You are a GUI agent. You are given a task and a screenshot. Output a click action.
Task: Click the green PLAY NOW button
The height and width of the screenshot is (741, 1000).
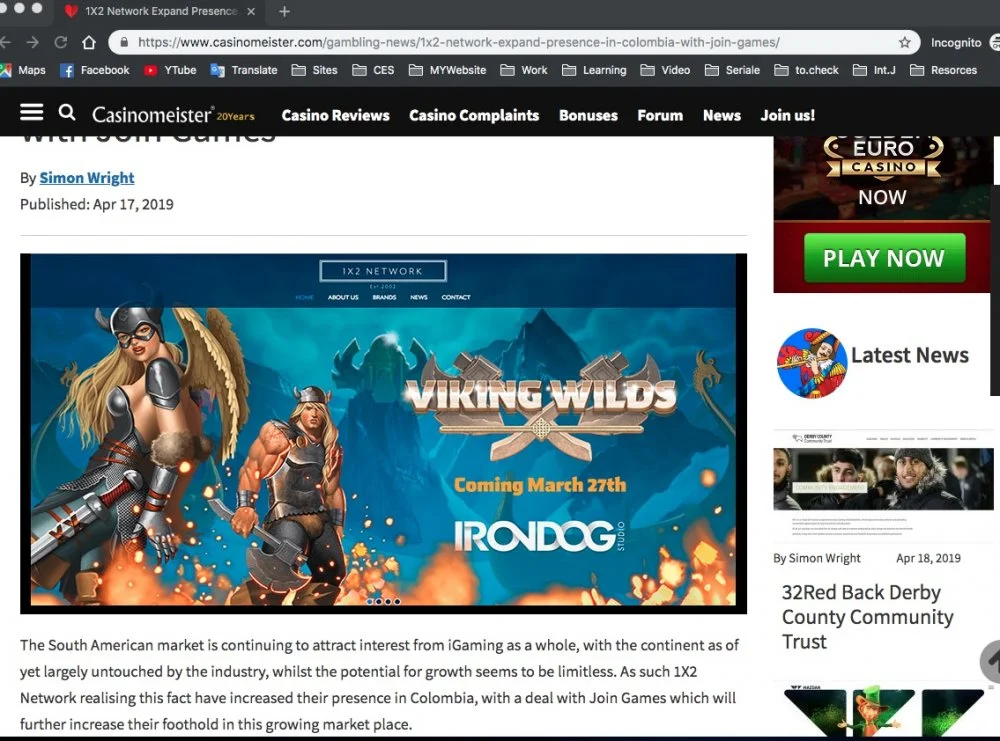tap(884, 258)
